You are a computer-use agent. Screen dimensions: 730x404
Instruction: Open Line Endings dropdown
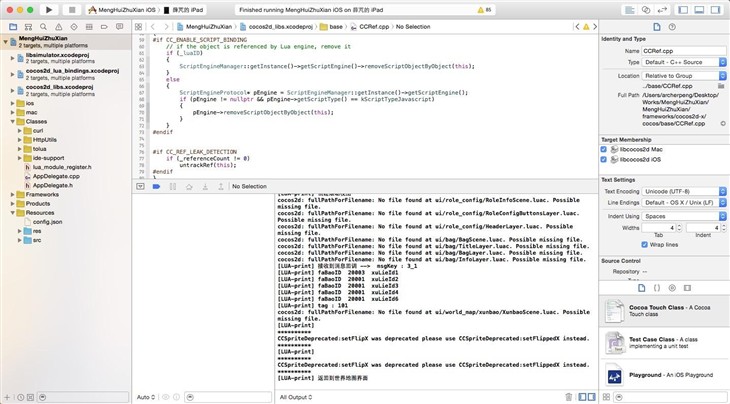click(684, 203)
